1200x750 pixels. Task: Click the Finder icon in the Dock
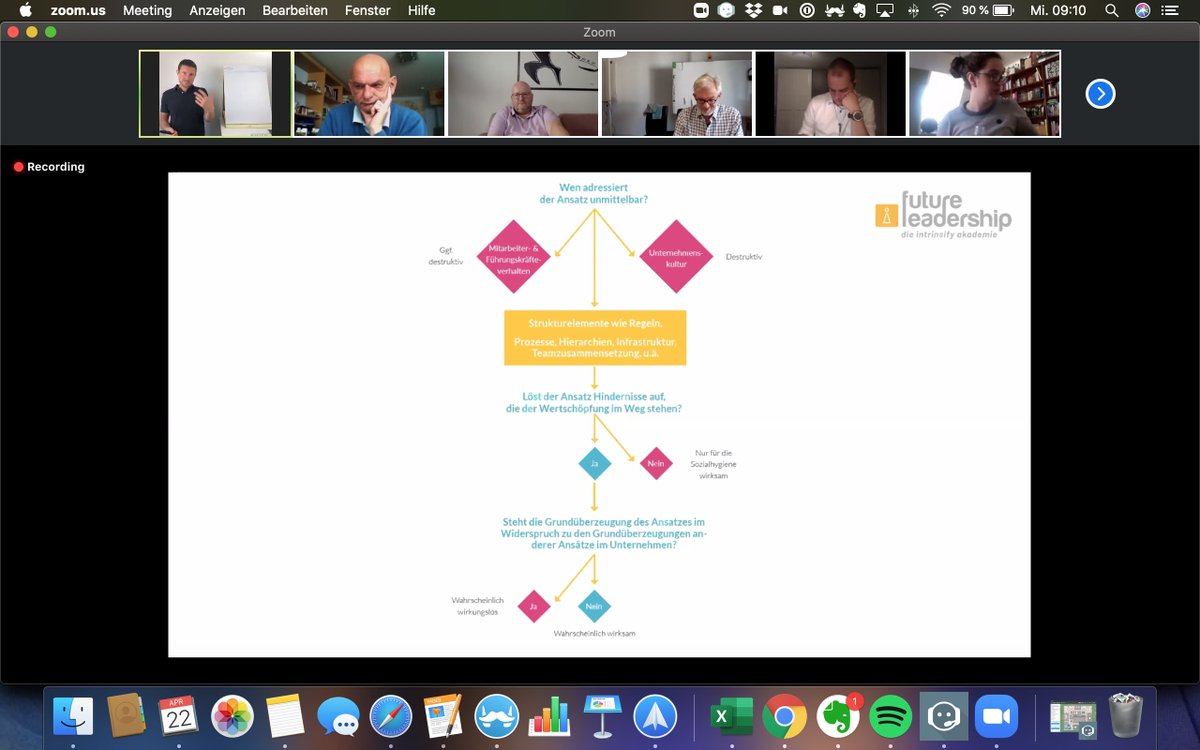[73, 716]
